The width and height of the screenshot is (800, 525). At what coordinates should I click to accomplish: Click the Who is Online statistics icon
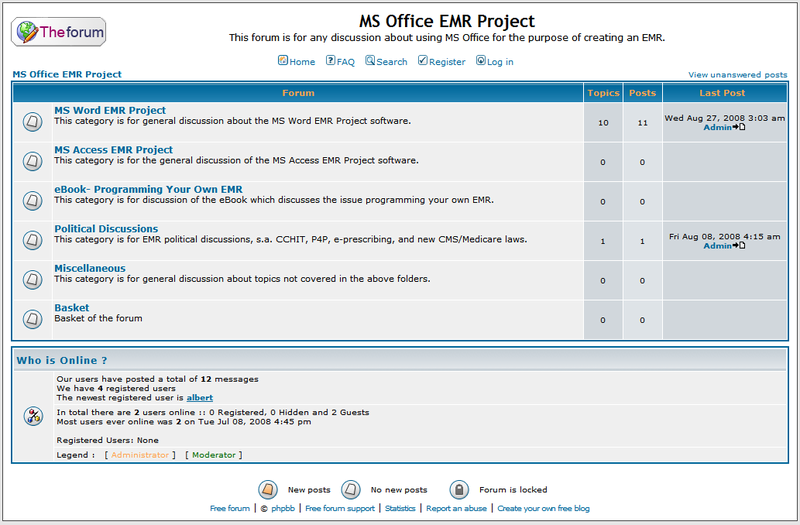coord(33,416)
